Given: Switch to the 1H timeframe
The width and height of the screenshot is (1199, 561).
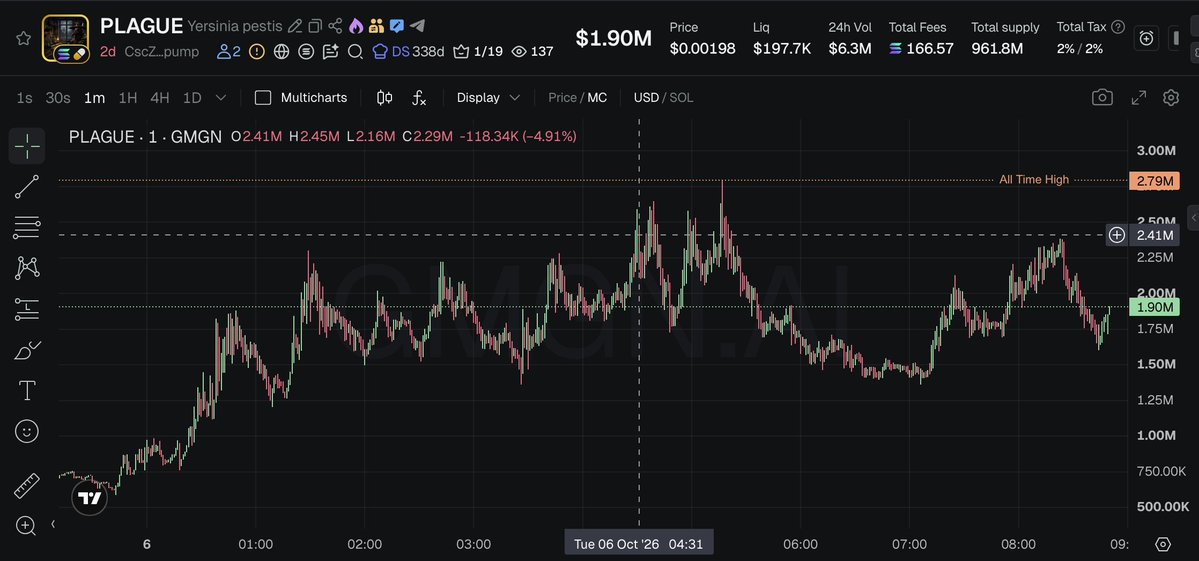Looking at the screenshot, I should click(128, 98).
